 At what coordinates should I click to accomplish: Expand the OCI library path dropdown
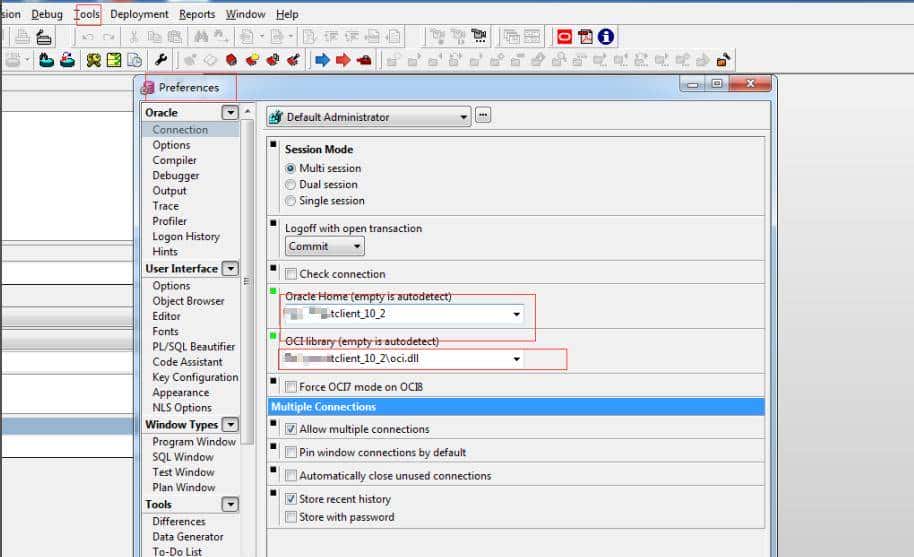516,359
